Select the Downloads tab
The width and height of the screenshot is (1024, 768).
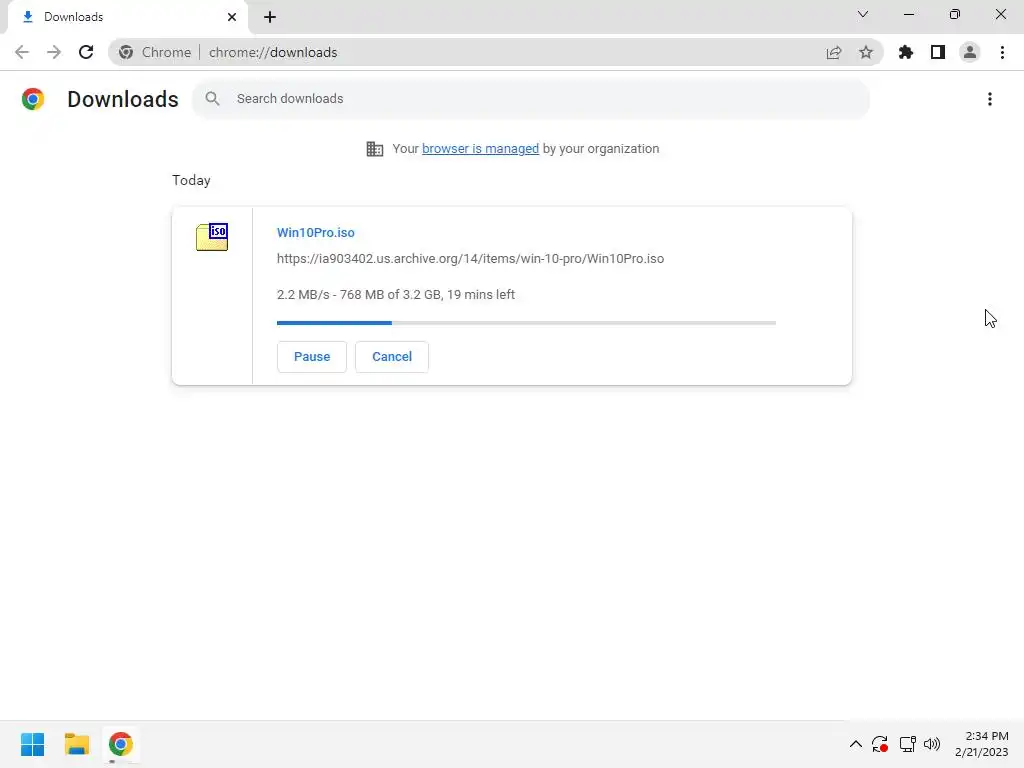[x=127, y=17]
